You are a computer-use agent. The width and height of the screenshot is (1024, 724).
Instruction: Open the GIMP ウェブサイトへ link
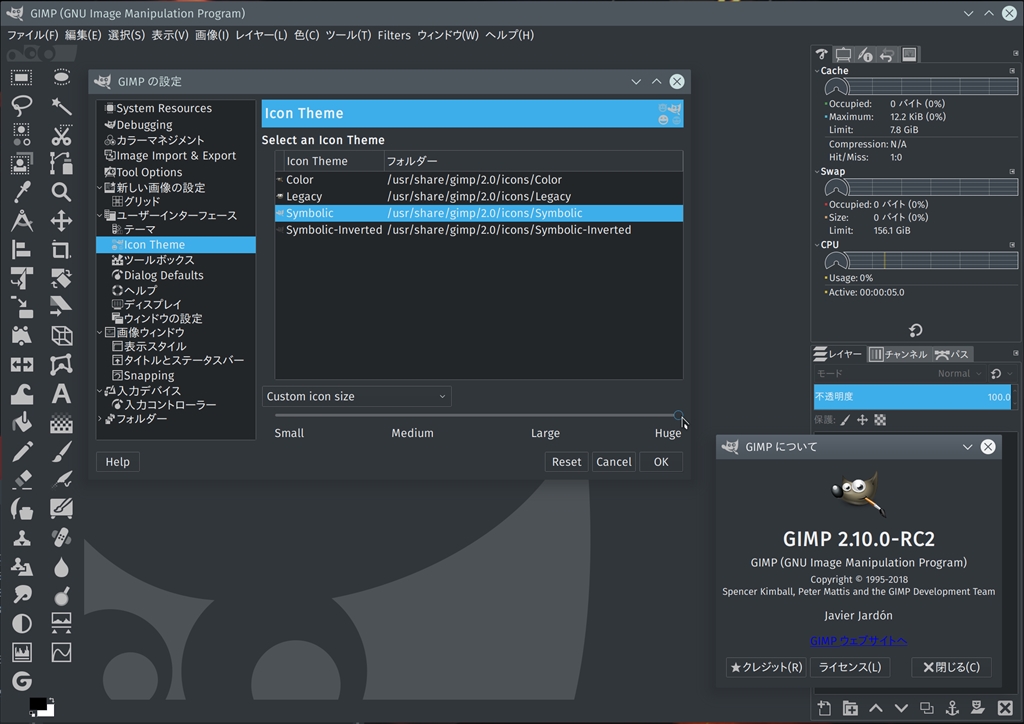tap(858, 640)
